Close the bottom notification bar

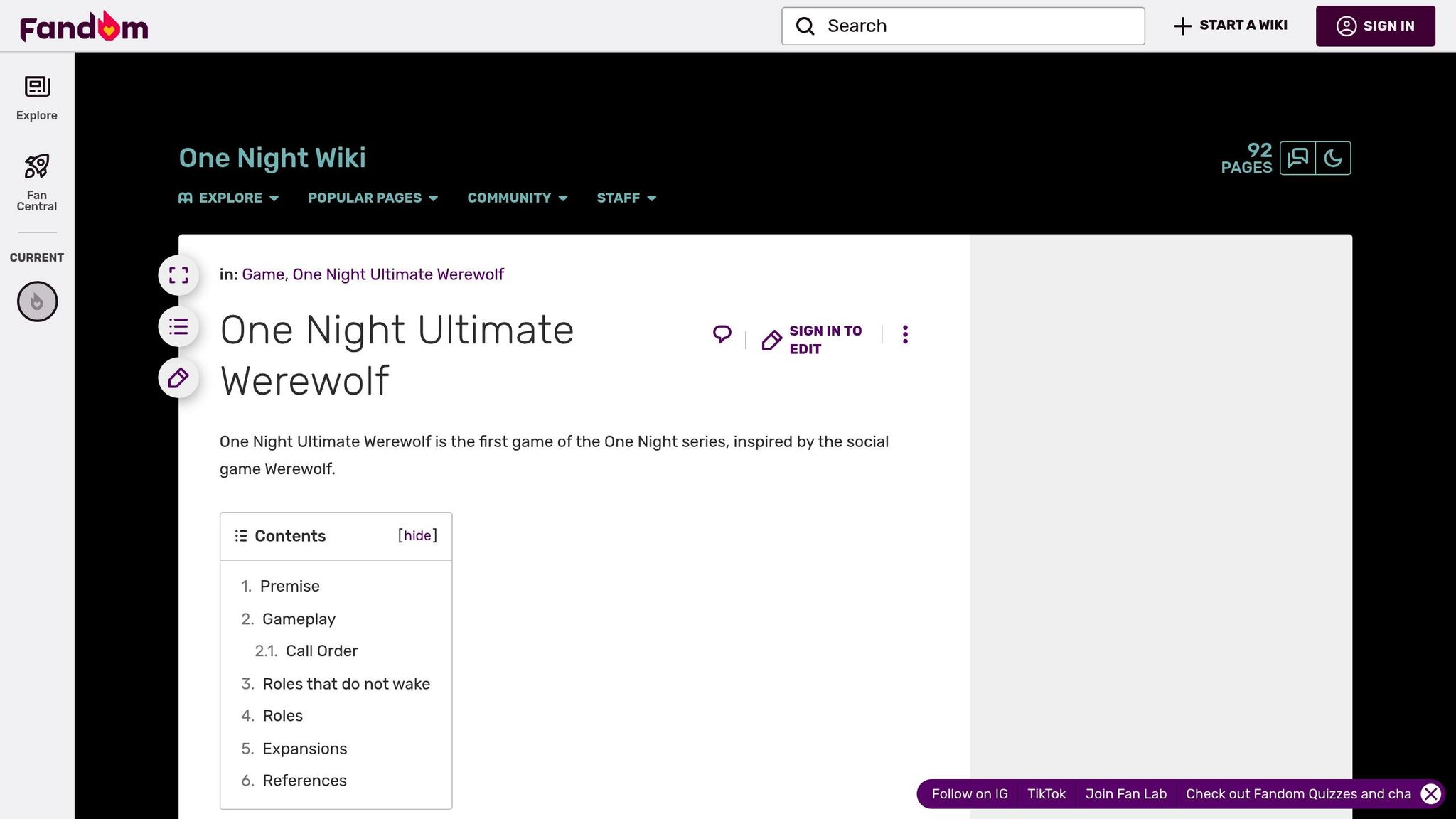point(1431,793)
